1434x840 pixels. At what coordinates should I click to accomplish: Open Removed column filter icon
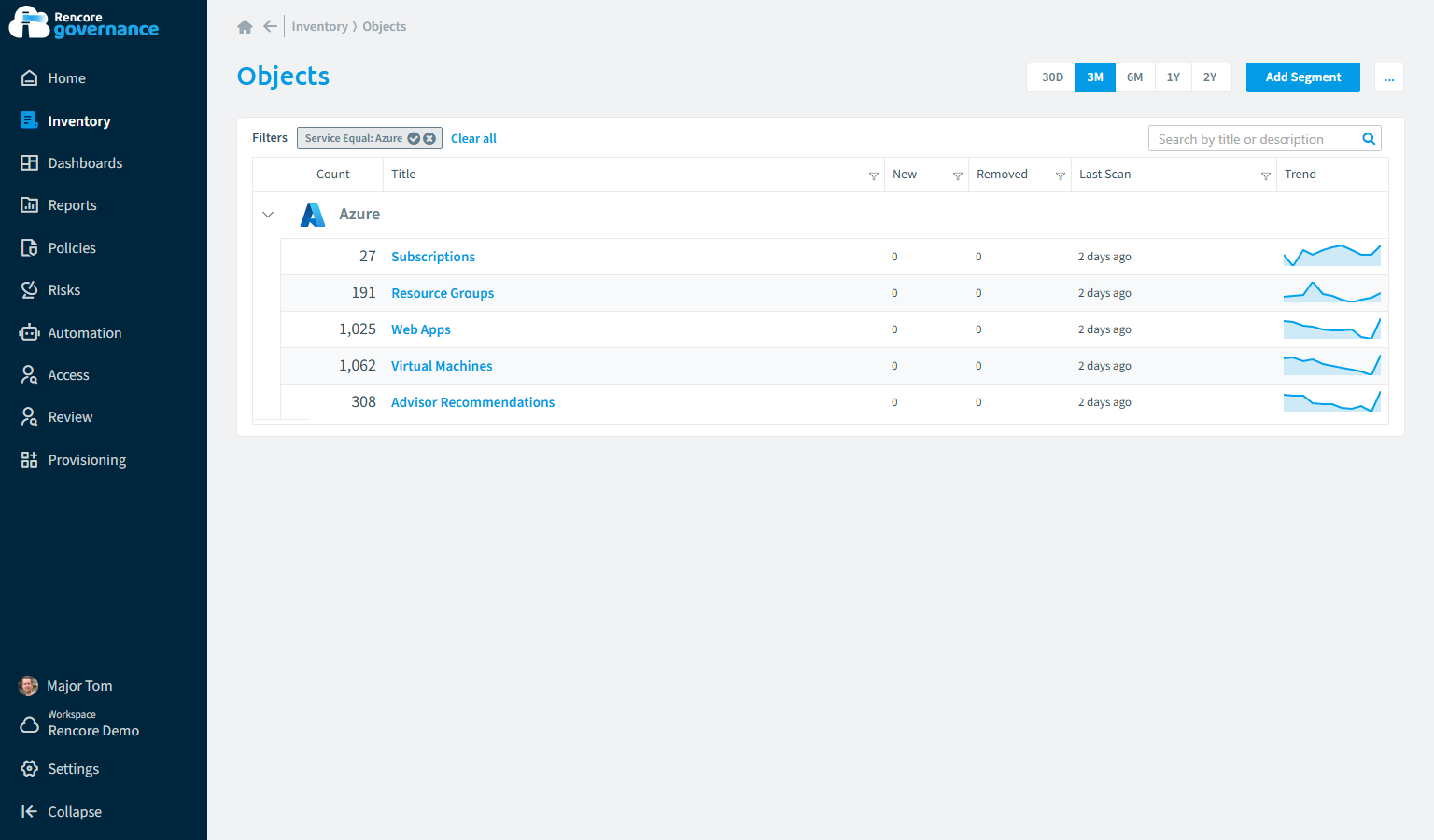[1061, 175]
